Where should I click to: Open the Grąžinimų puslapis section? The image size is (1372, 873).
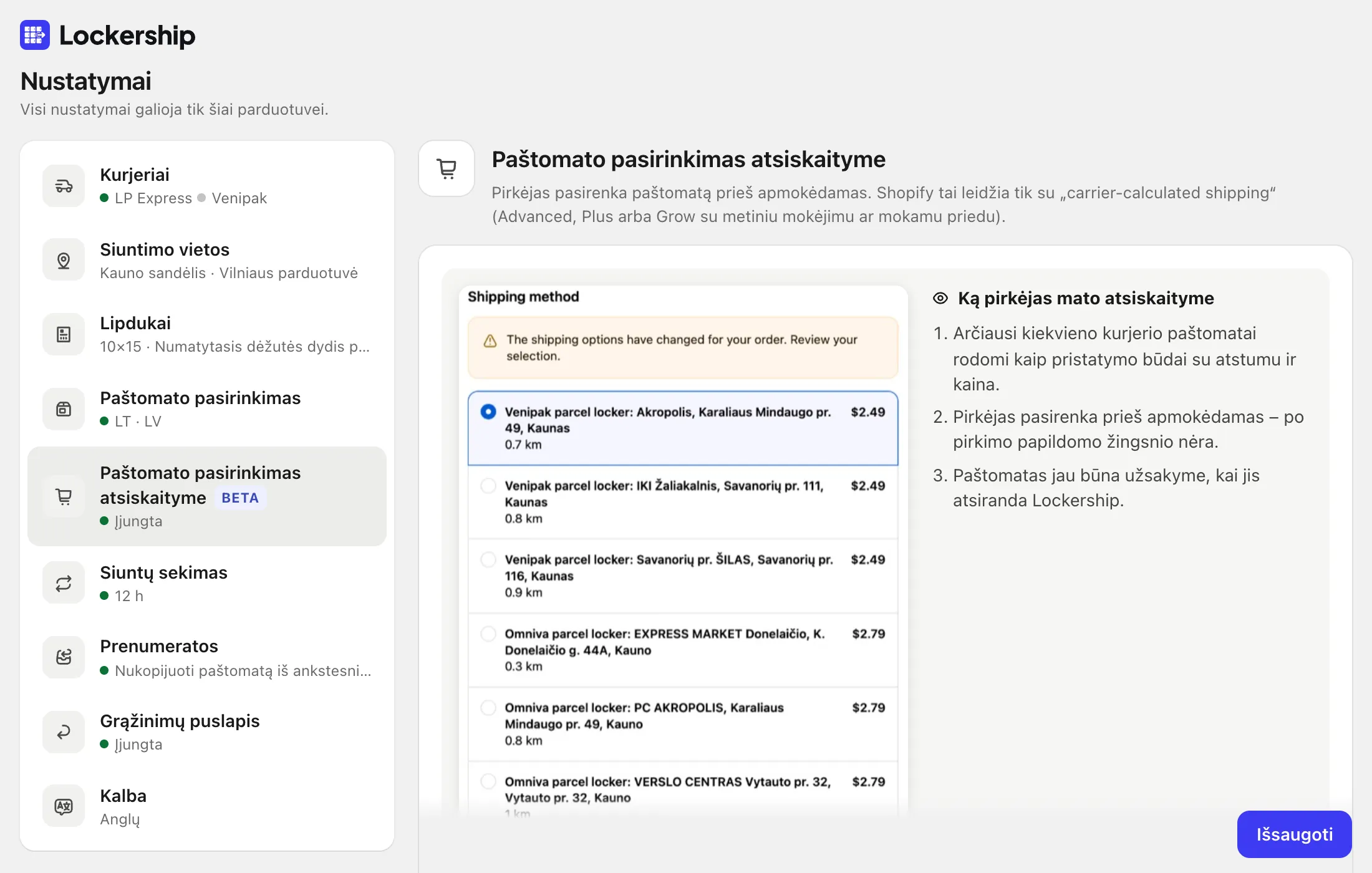coord(207,732)
